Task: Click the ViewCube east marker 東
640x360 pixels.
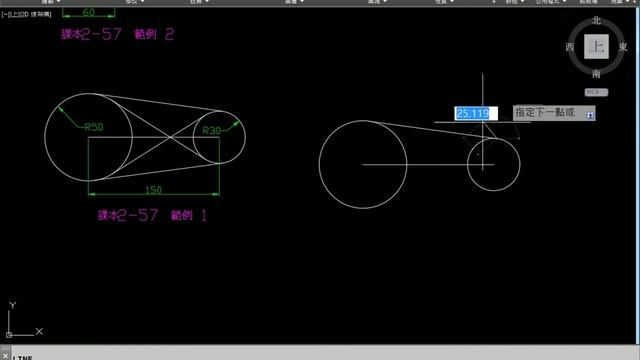Action: tap(623, 47)
